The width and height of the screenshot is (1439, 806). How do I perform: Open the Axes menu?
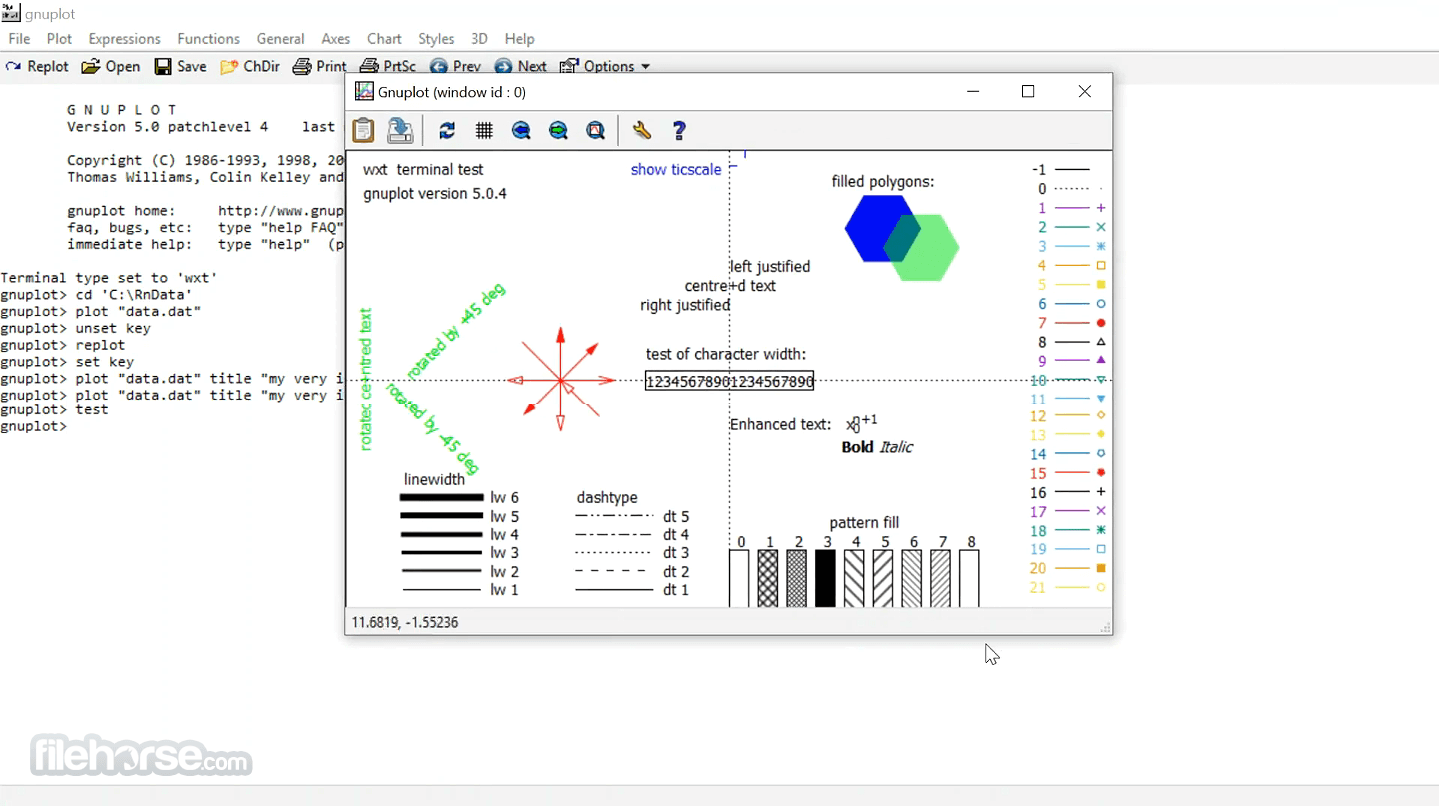335,39
